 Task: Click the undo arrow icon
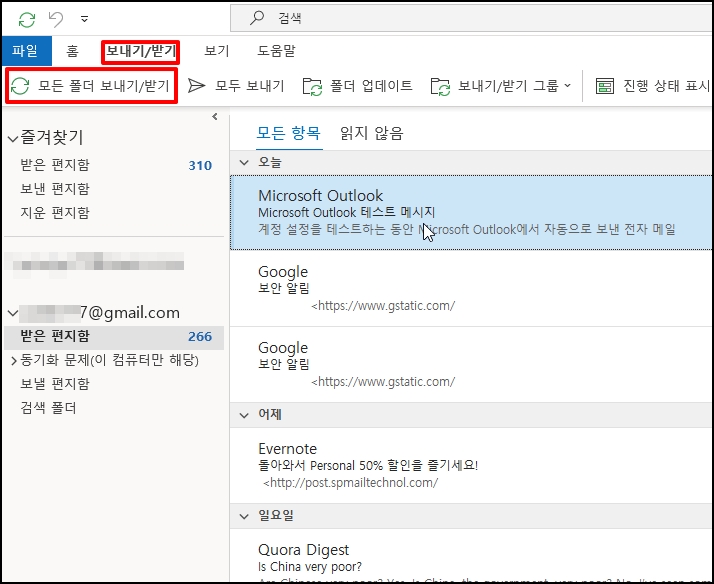point(56,19)
